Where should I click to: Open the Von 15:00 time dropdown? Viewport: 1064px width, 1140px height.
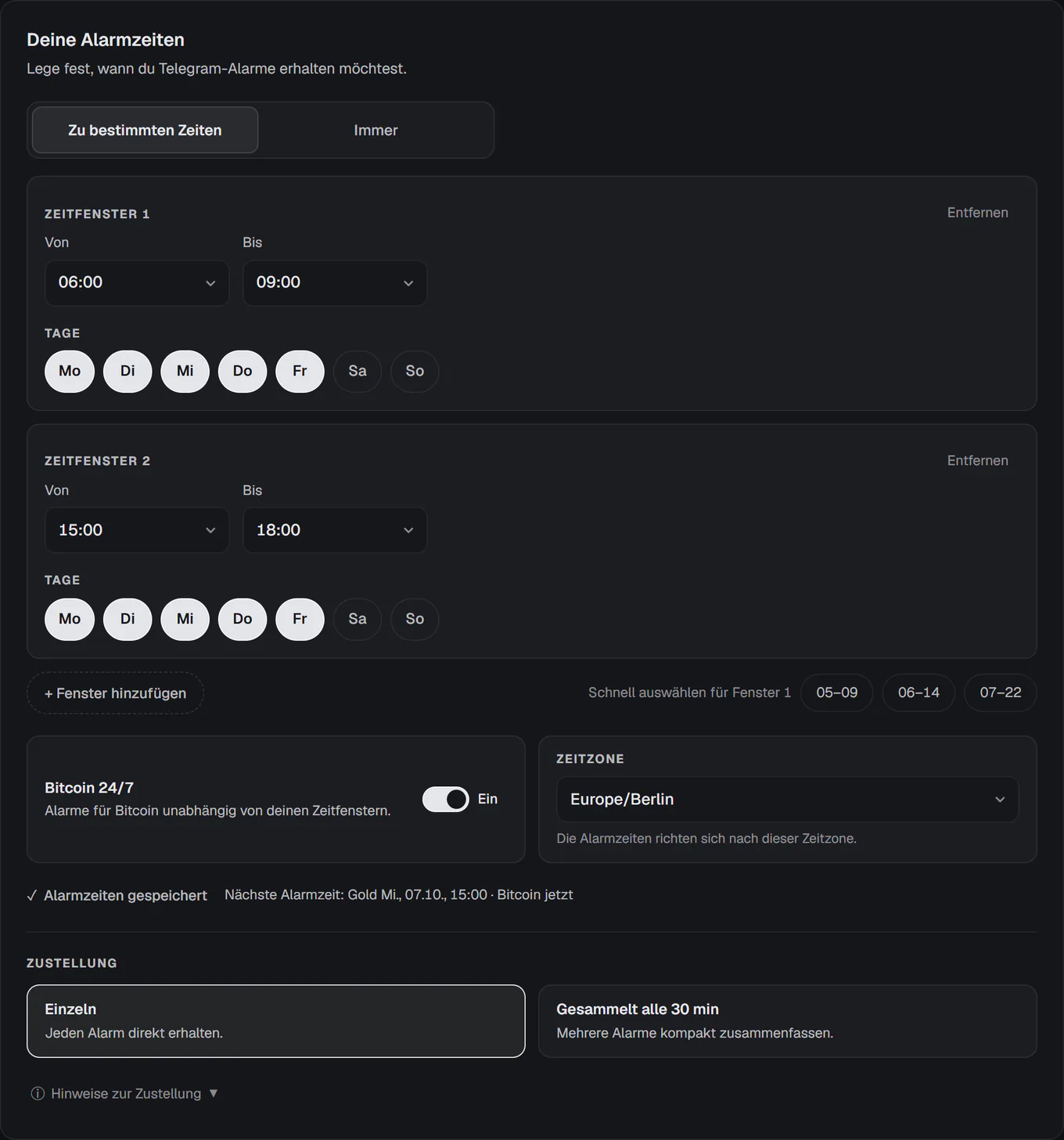(x=137, y=530)
